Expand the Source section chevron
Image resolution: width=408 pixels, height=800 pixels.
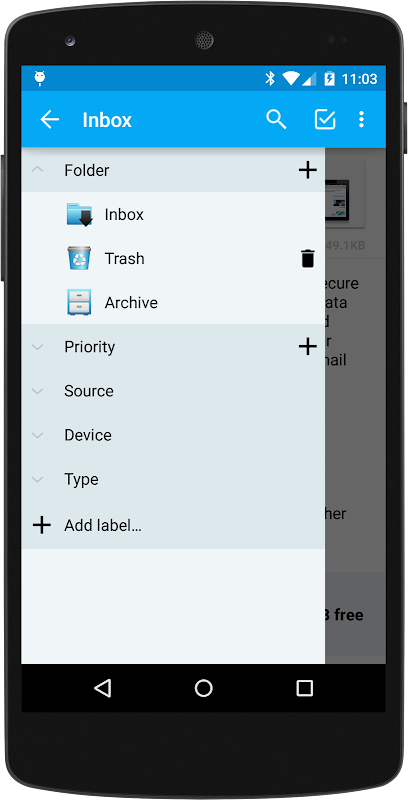tap(37, 391)
